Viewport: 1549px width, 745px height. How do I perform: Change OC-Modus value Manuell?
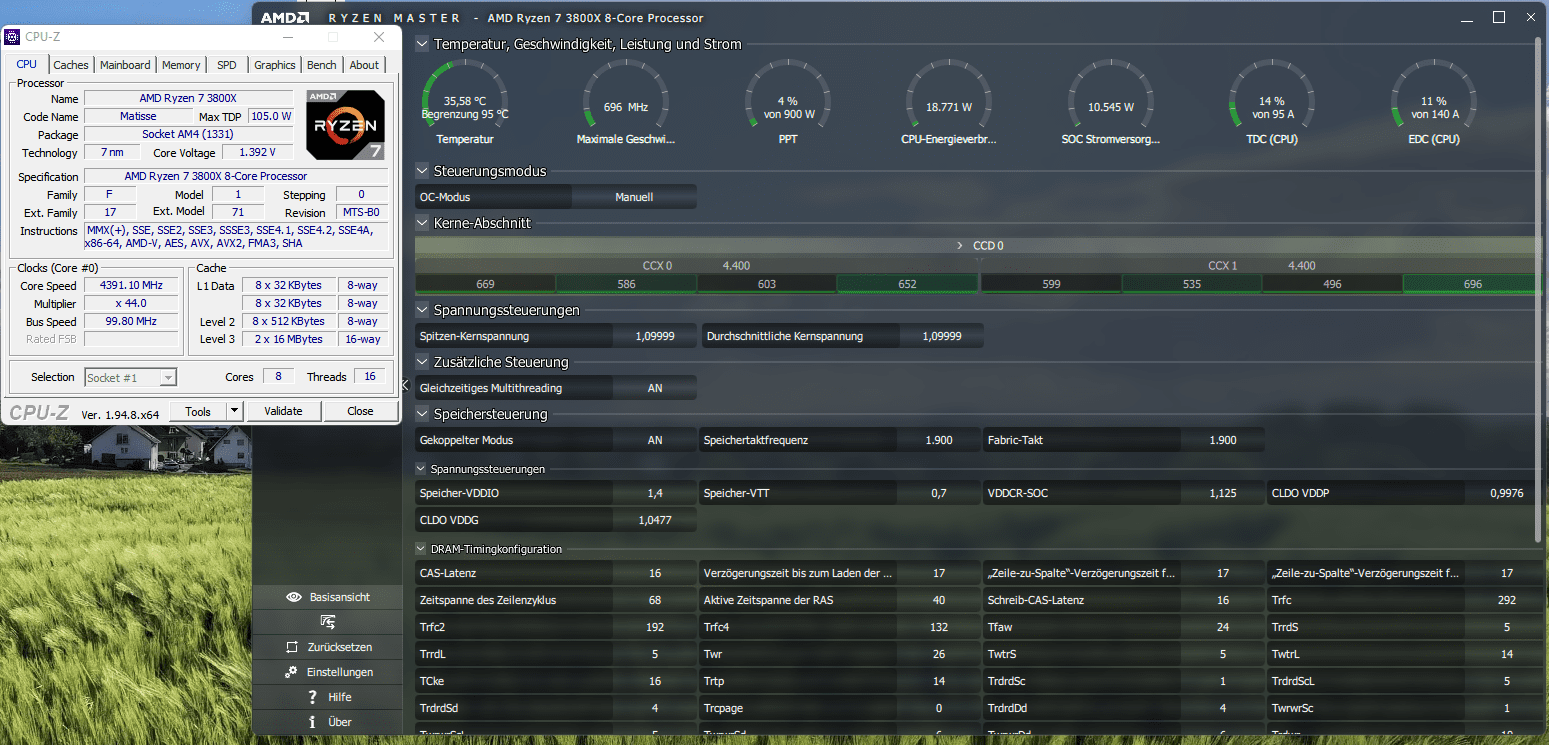click(x=634, y=197)
